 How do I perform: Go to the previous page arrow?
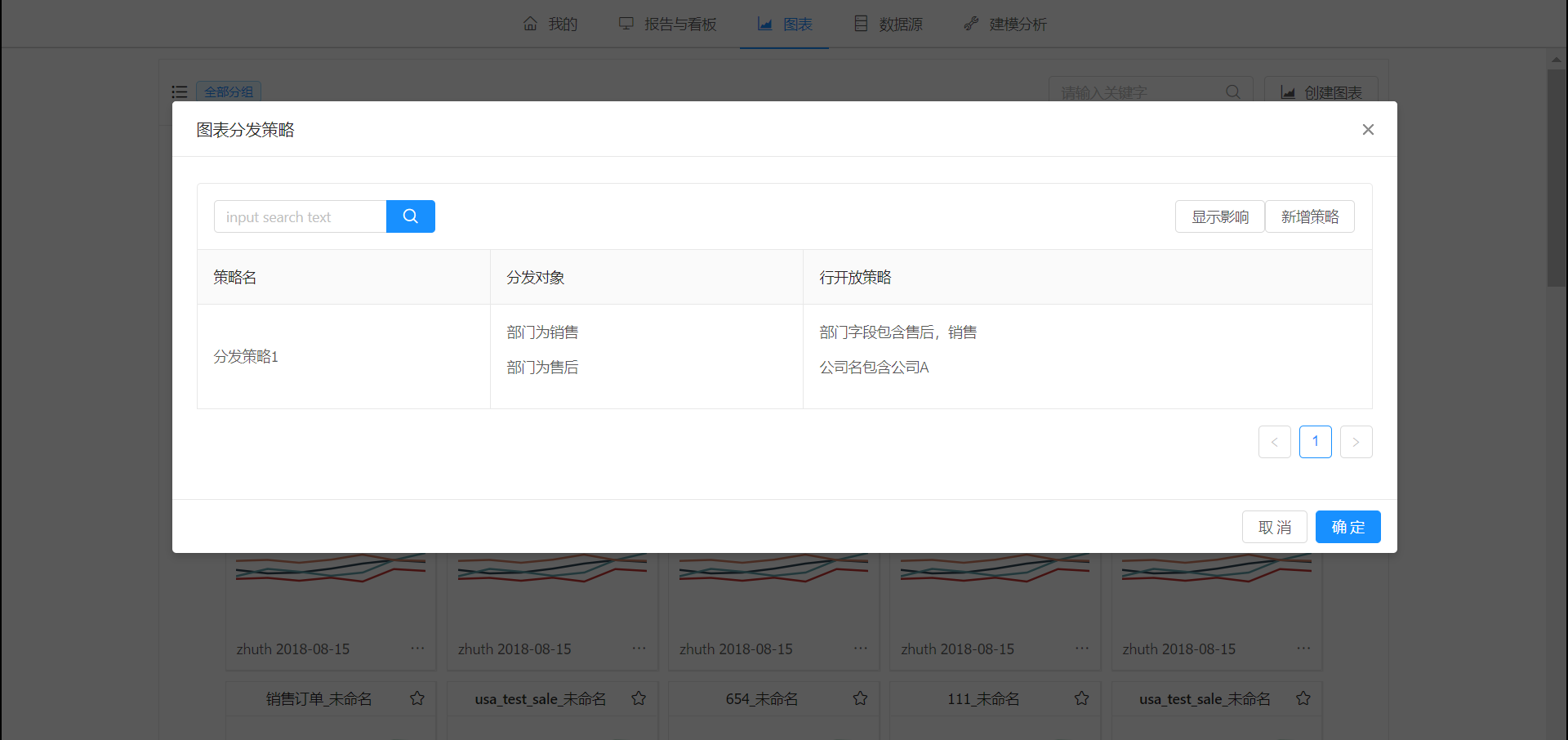click(1274, 442)
